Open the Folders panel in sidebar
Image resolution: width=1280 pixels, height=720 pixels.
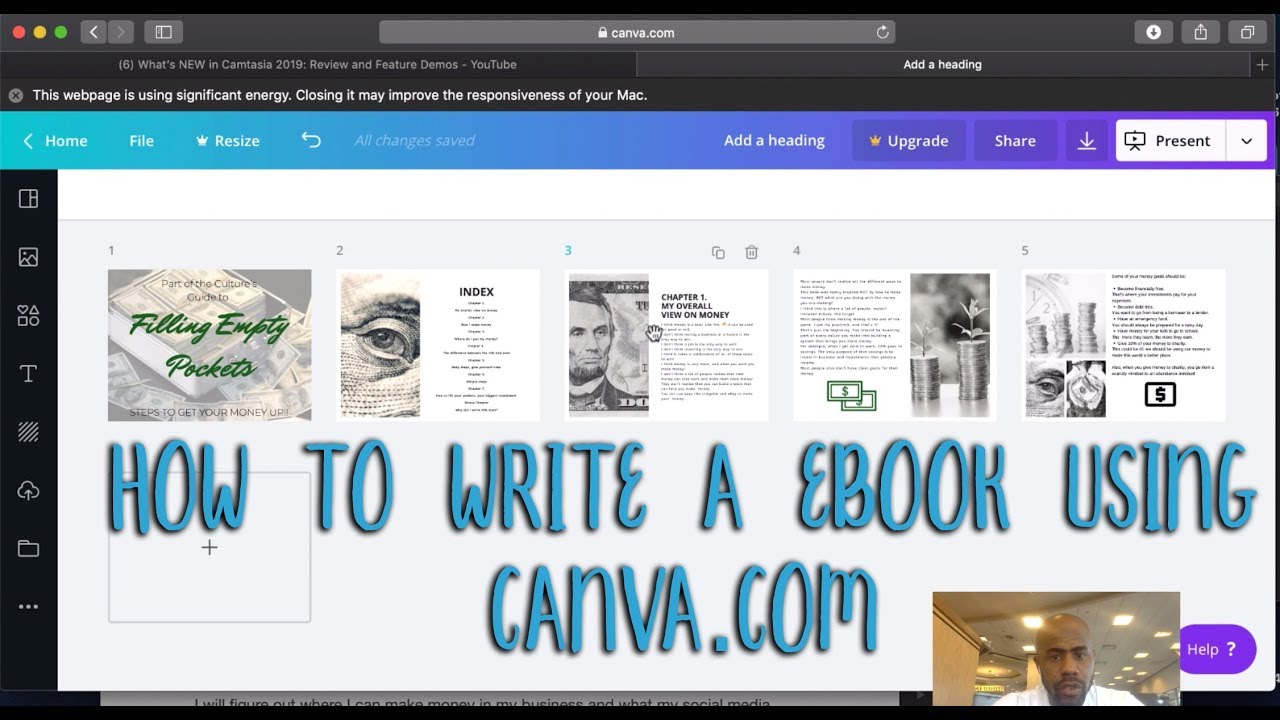28,548
